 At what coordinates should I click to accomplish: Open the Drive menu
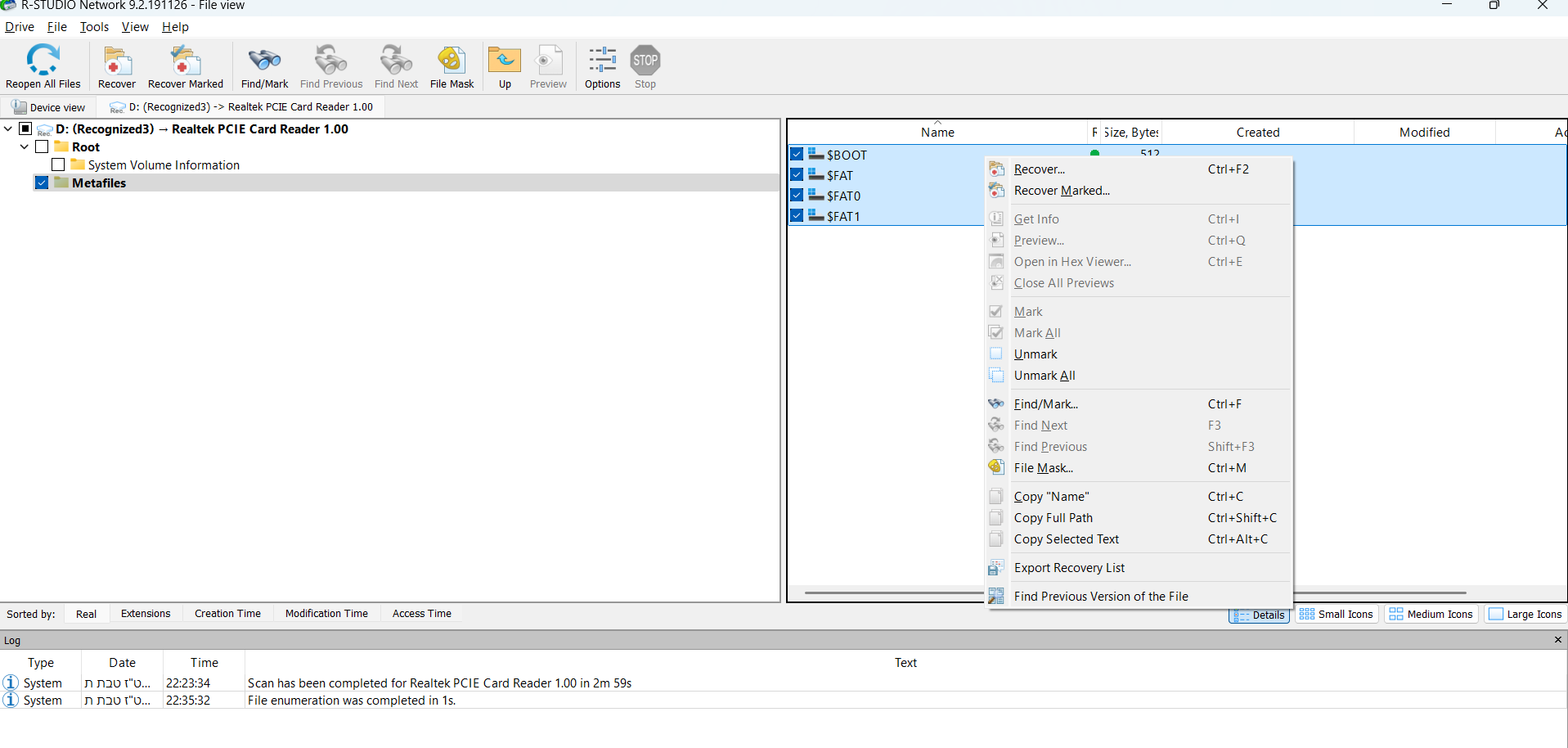(x=20, y=27)
